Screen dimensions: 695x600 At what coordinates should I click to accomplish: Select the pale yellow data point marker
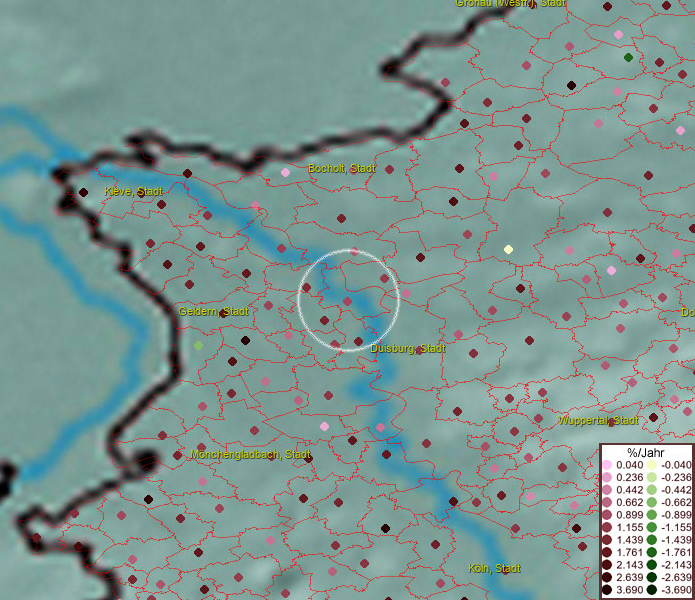pos(508,249)
